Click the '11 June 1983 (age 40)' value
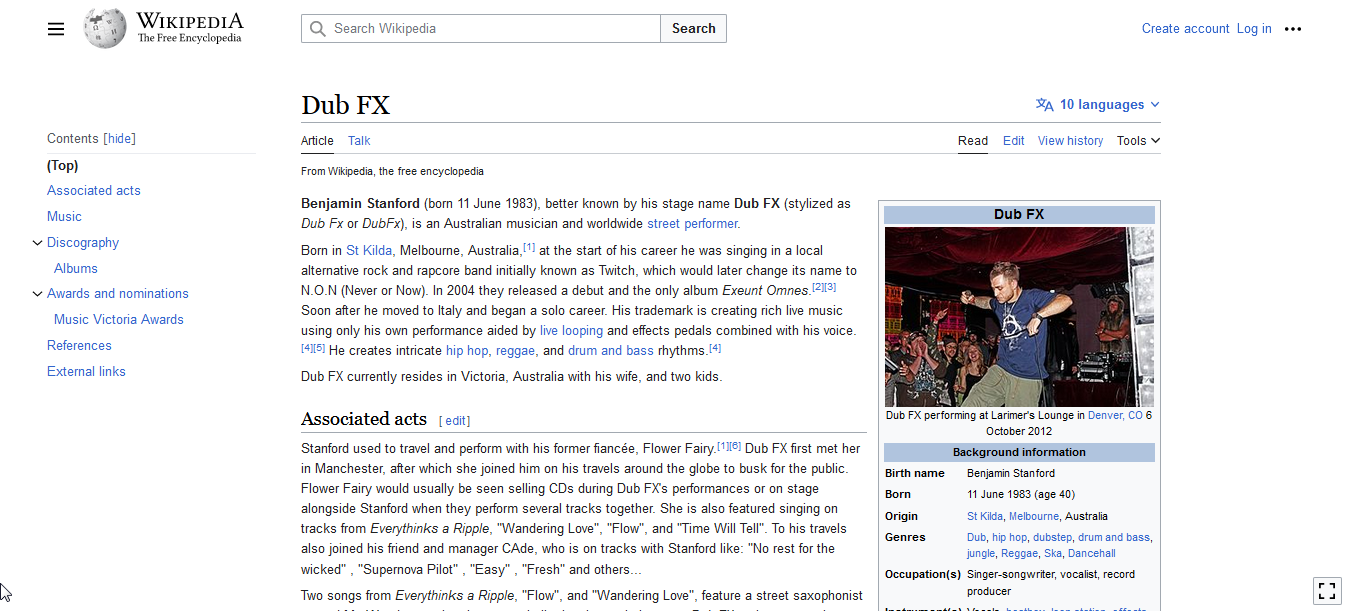Image resolution: width=1346 pixels, height=611 pixels. (1022, 495)
